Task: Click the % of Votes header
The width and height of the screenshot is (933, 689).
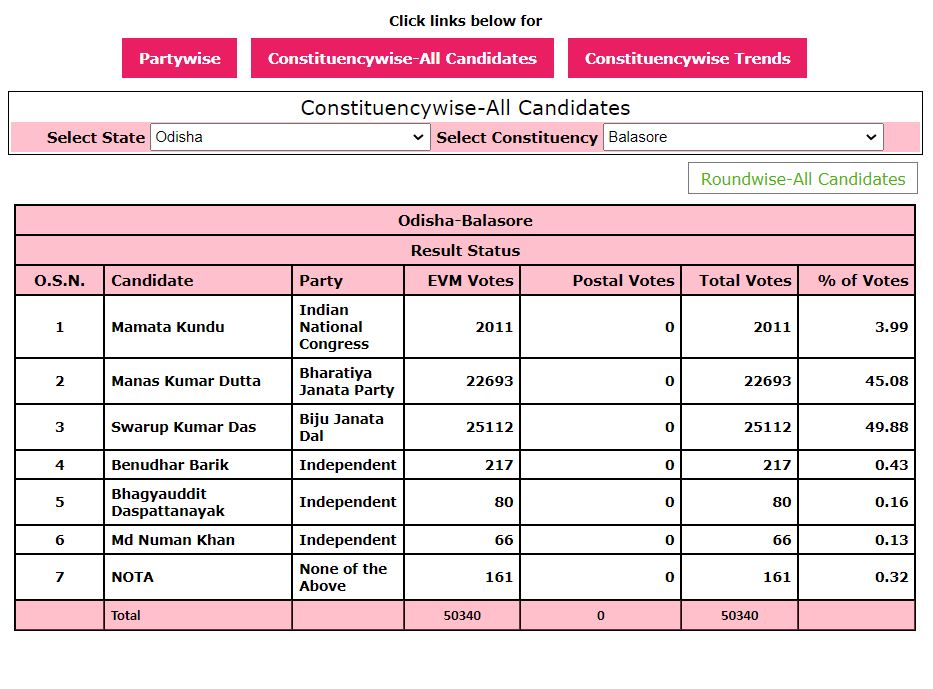Action: 862,281
